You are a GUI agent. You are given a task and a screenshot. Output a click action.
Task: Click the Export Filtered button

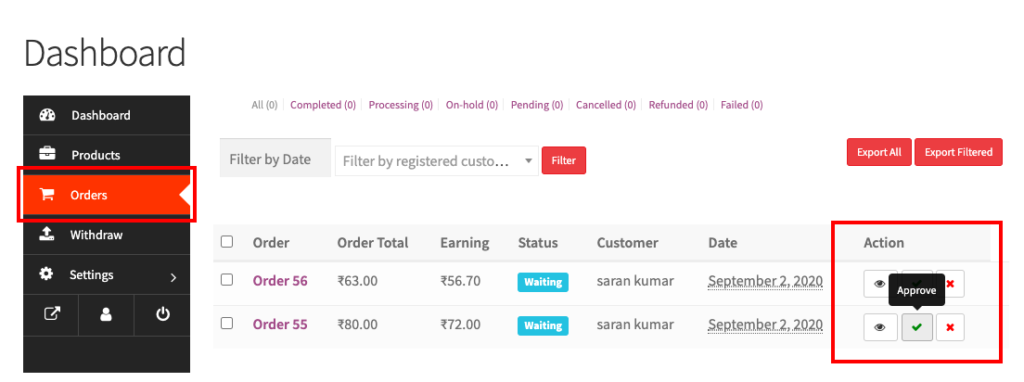click(x=958, y=152)
